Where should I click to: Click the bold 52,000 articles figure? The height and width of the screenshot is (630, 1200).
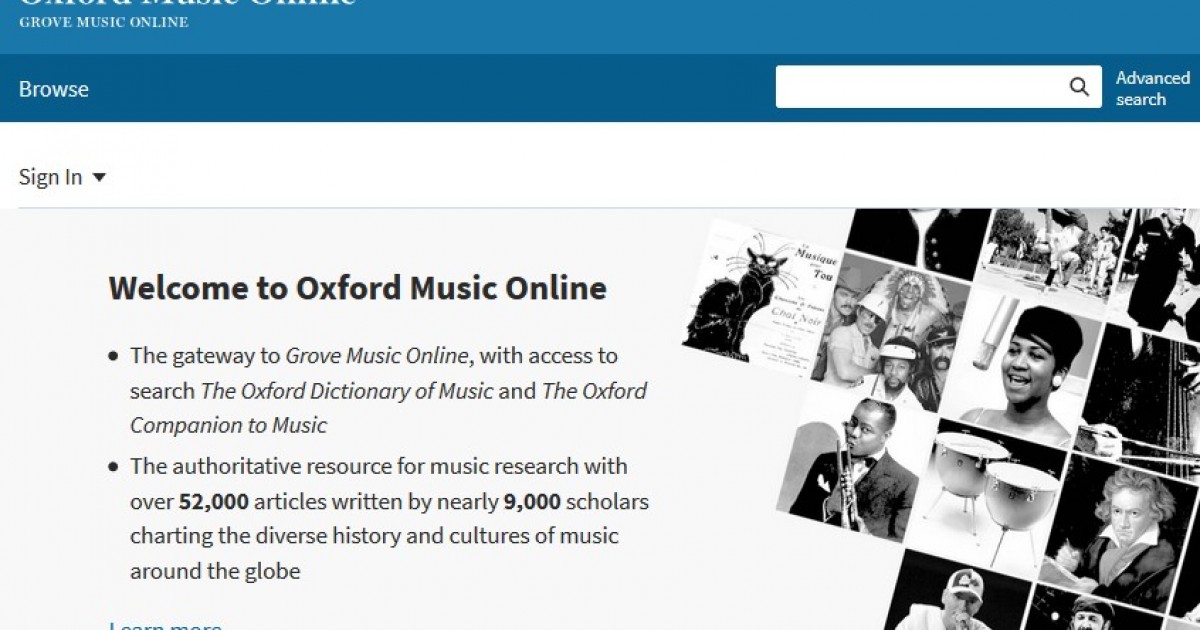[x=214, y=501]
